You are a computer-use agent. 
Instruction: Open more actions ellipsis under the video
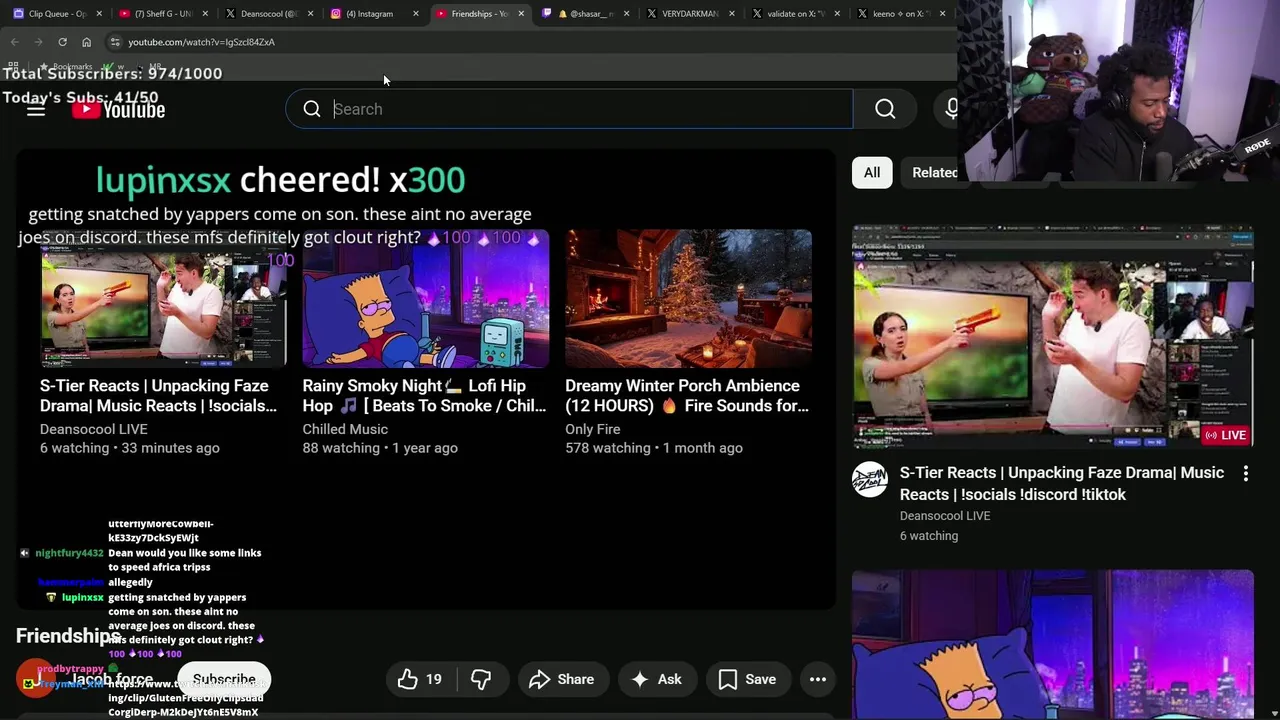point(817,680)
